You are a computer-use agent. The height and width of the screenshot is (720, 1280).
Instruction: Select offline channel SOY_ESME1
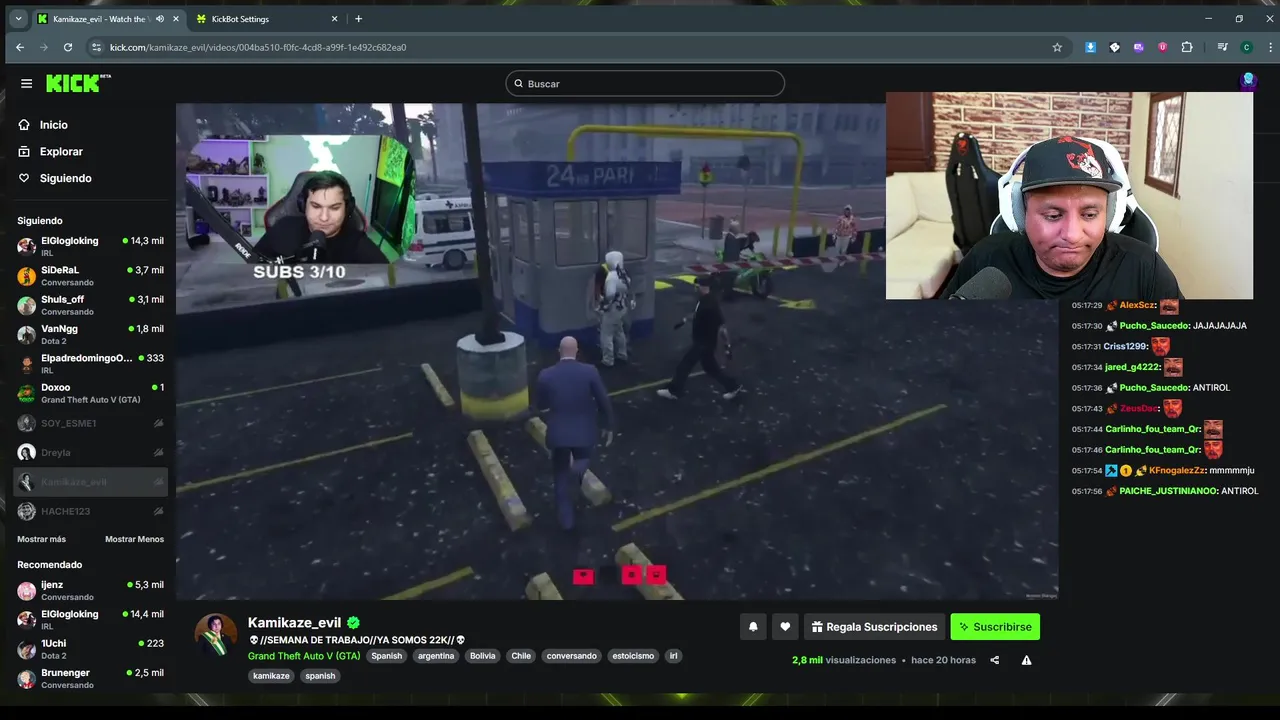pyautogui.click(x=90, y=423)
